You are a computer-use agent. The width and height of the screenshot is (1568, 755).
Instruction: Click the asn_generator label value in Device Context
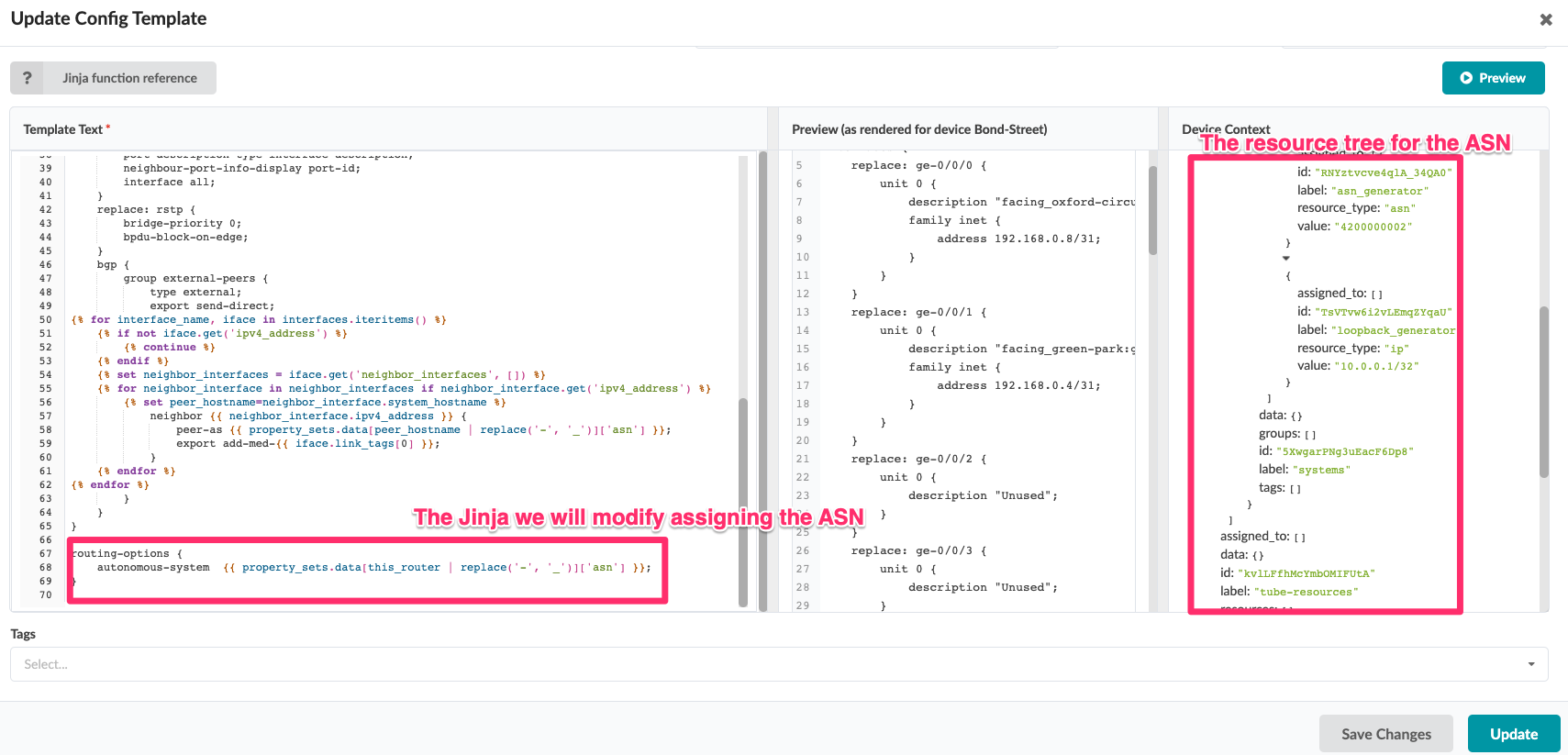[x=1379, y=191]
